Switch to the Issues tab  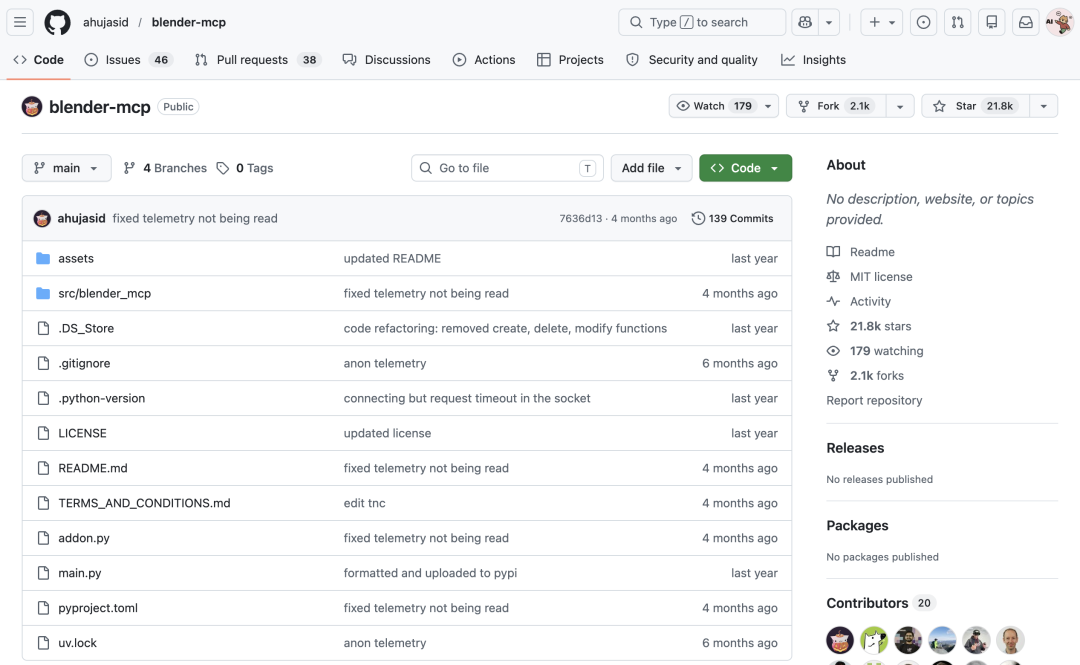pos(128,60)
